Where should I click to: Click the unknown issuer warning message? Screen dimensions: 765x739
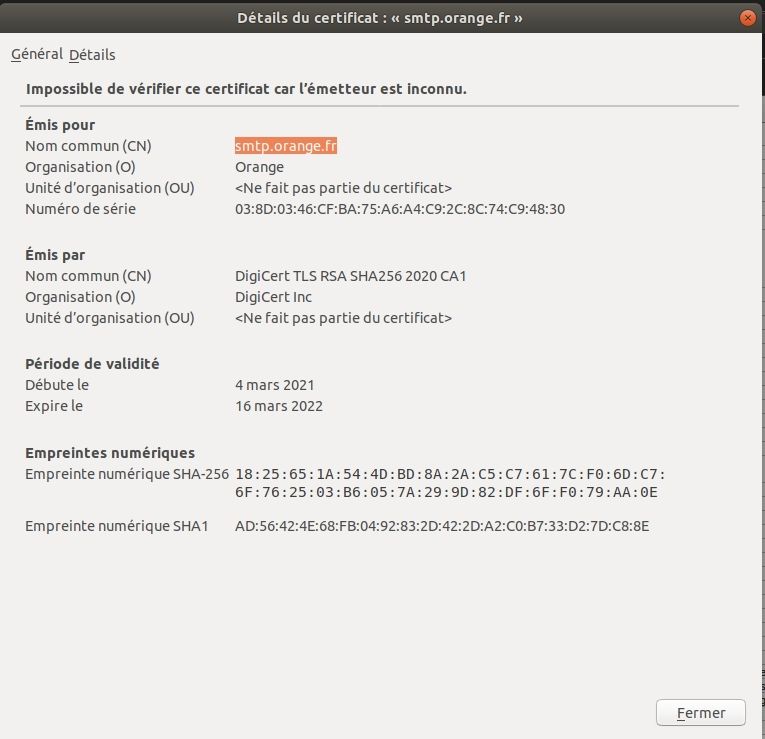click(x=246, y=89)
